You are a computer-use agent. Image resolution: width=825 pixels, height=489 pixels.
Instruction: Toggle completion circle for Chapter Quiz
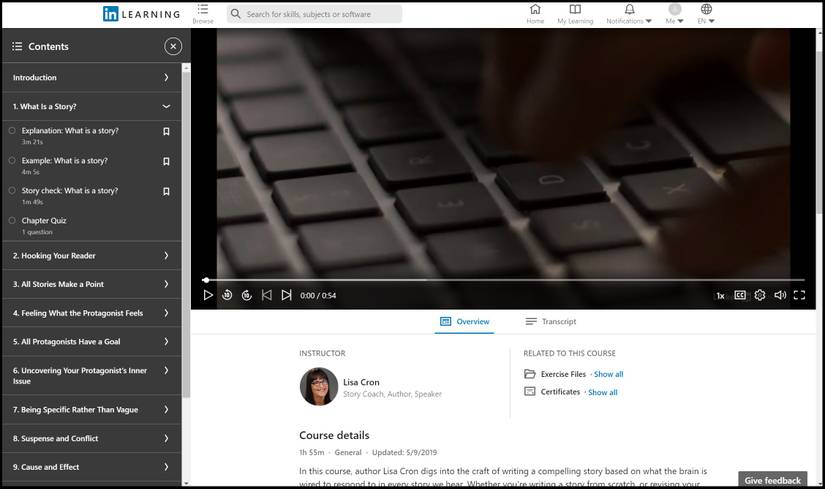tap(12, 220)
